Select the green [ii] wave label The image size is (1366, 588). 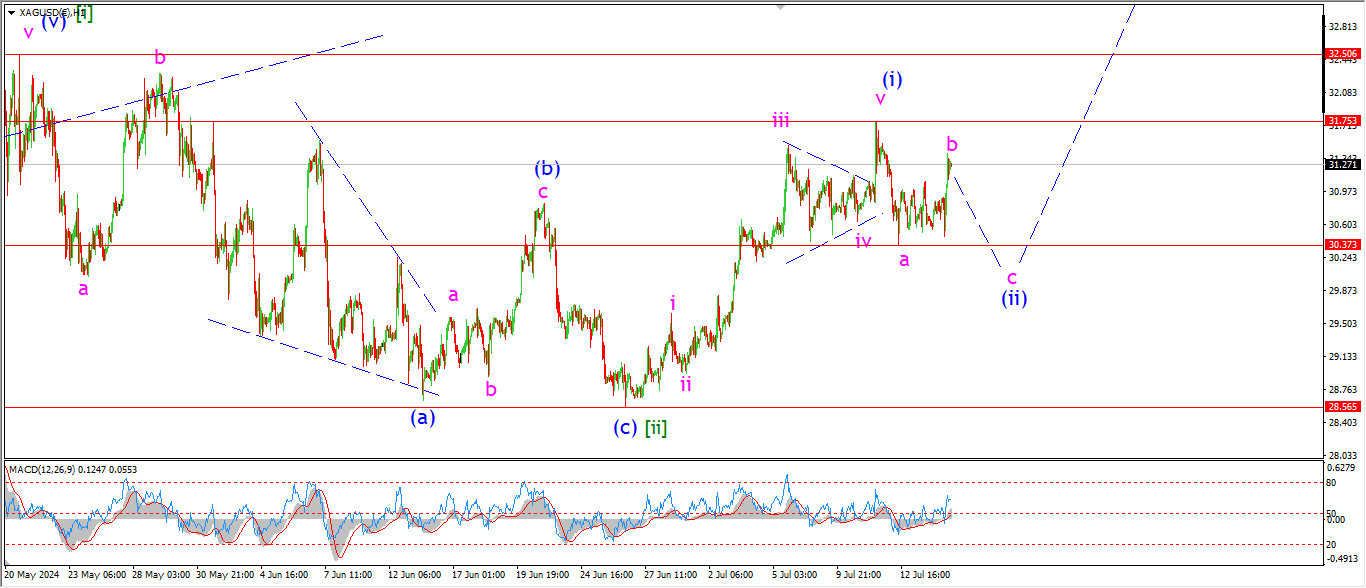(x=656, y=427)
